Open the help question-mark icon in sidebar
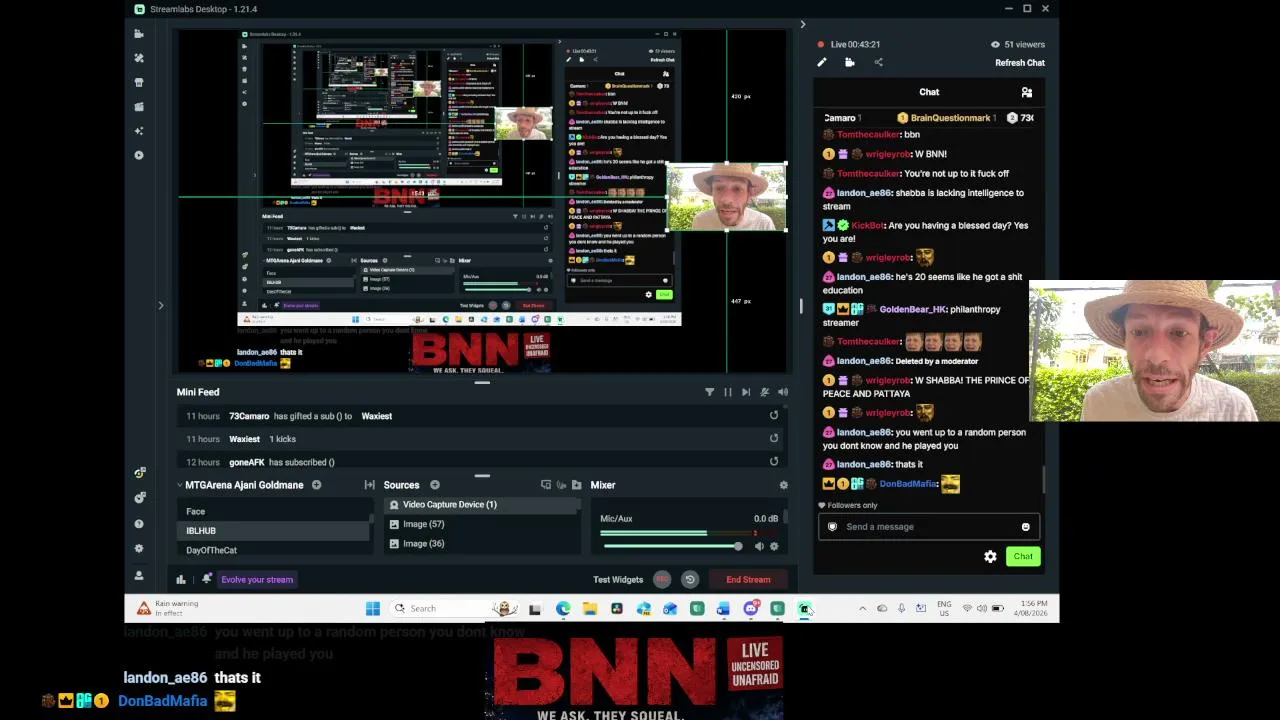This screenshot has height=720, width=1280. click(139, 523)
